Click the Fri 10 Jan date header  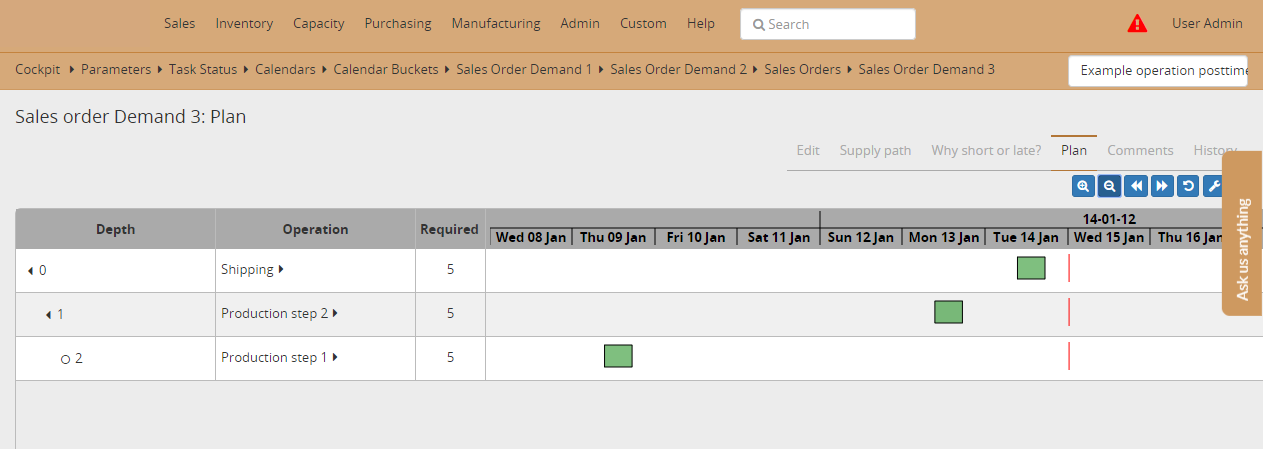click(x=696, y=237)
